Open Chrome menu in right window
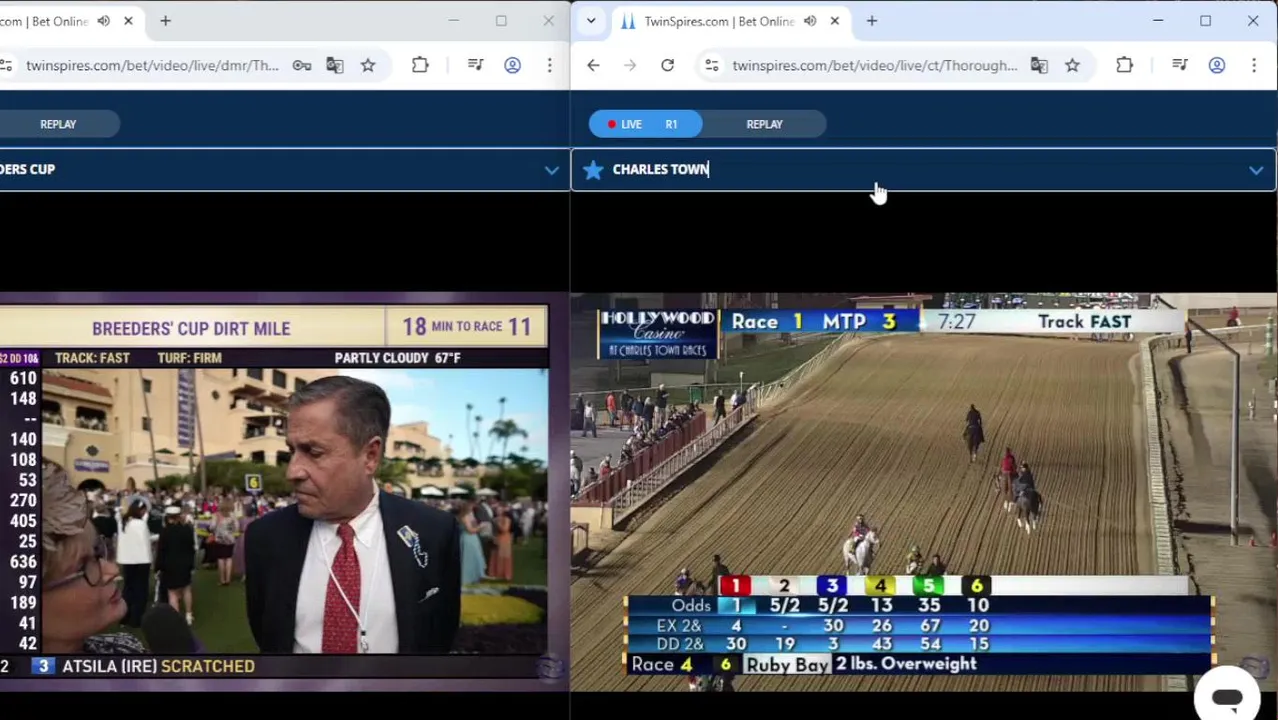1278x720 pixels. [1253, 66]
